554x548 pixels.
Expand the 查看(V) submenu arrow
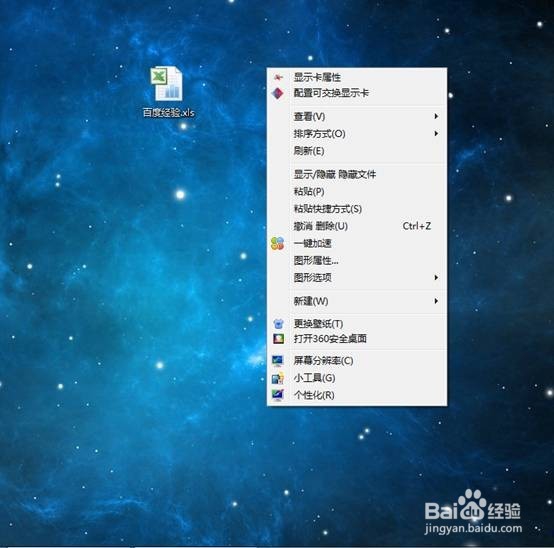436,116
